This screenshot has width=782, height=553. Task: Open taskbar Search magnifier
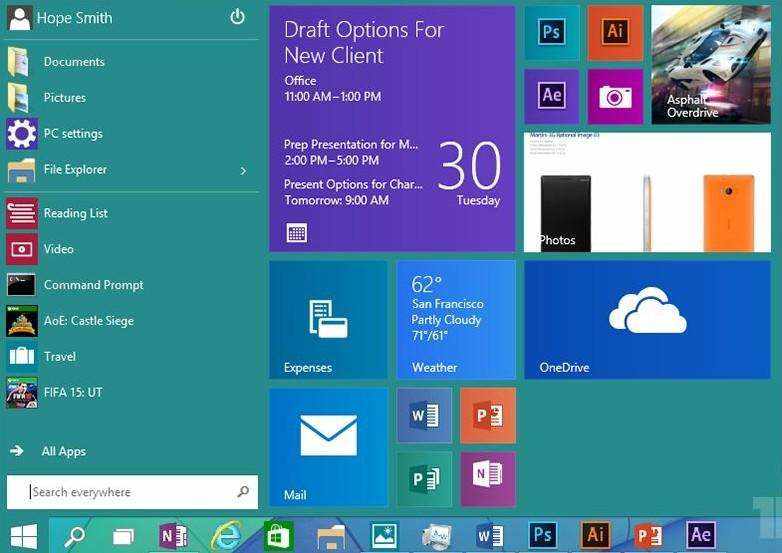(x=75, y=536)
